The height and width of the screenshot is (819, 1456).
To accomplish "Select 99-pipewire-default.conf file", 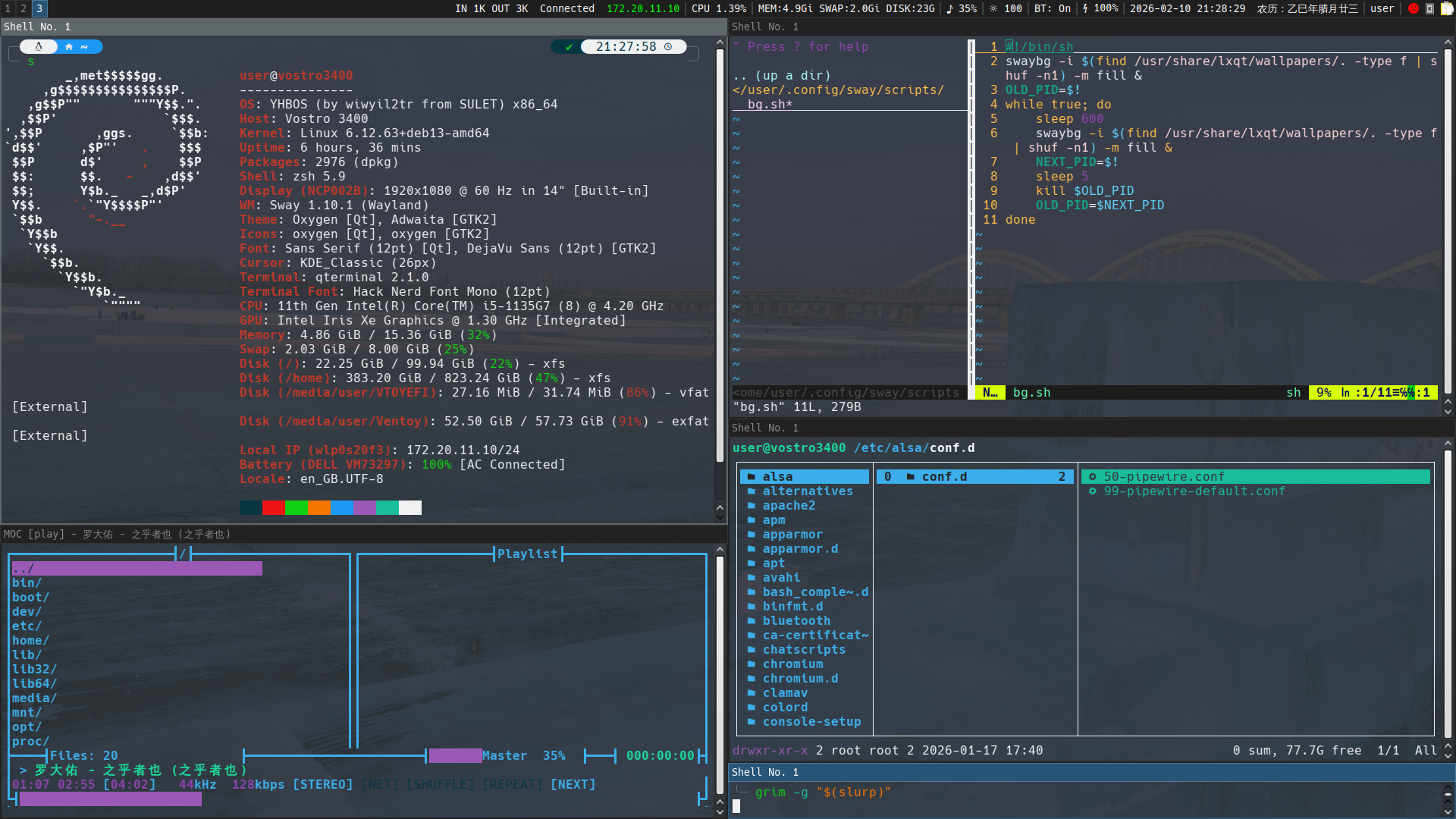I will click(x=1194, y=491).
